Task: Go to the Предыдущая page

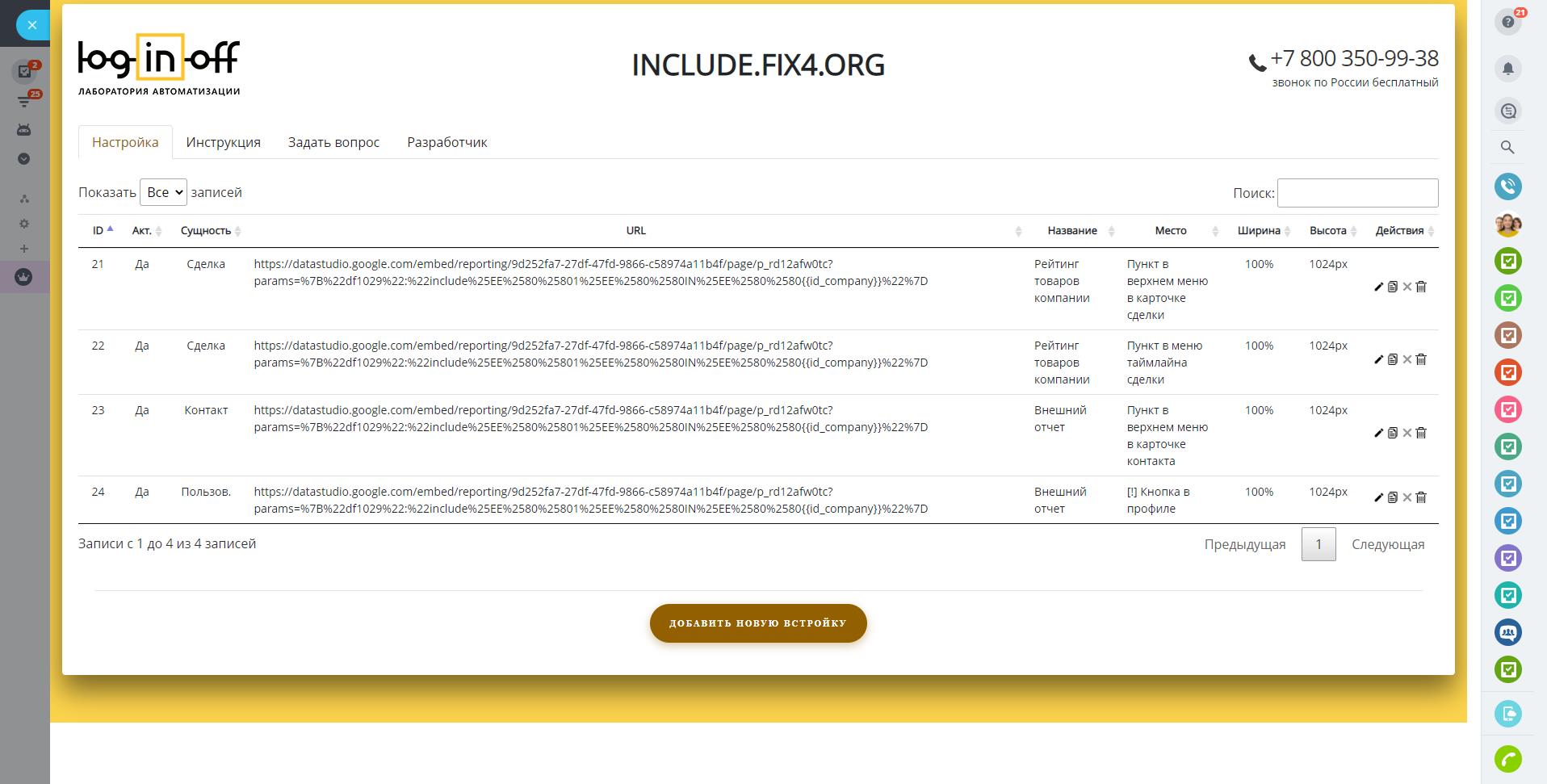Action: pyautogui.click(x=1244, y=544)
